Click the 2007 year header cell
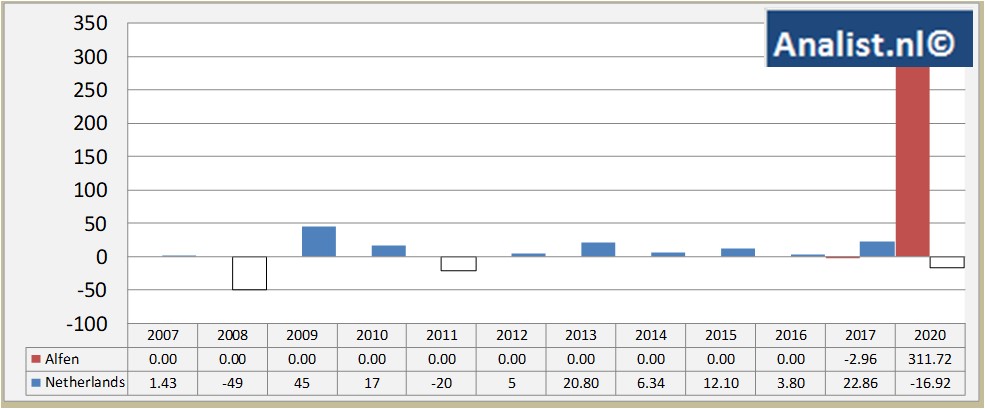Screen dimensions: 985x409 coord(163,336)
